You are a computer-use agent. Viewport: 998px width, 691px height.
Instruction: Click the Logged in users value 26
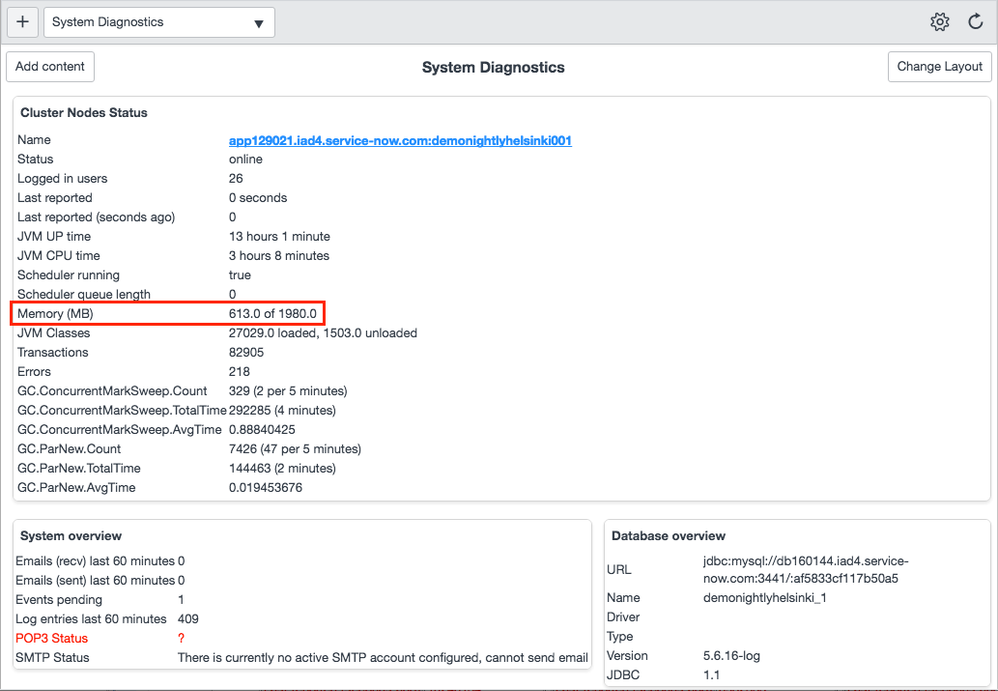(236, 179)
